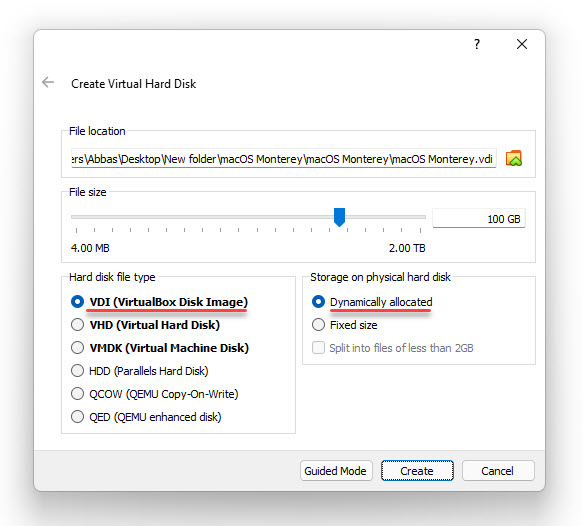Switch to Guided Mode
This screenshot has height=526, width=583.
point(336,471)
